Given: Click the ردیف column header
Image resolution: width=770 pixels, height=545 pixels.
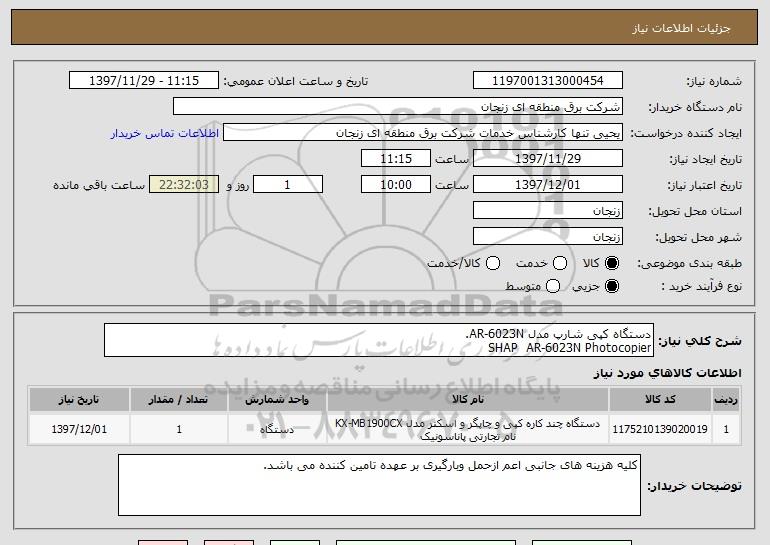Looking at the screenshot, I should coord(726,400).
